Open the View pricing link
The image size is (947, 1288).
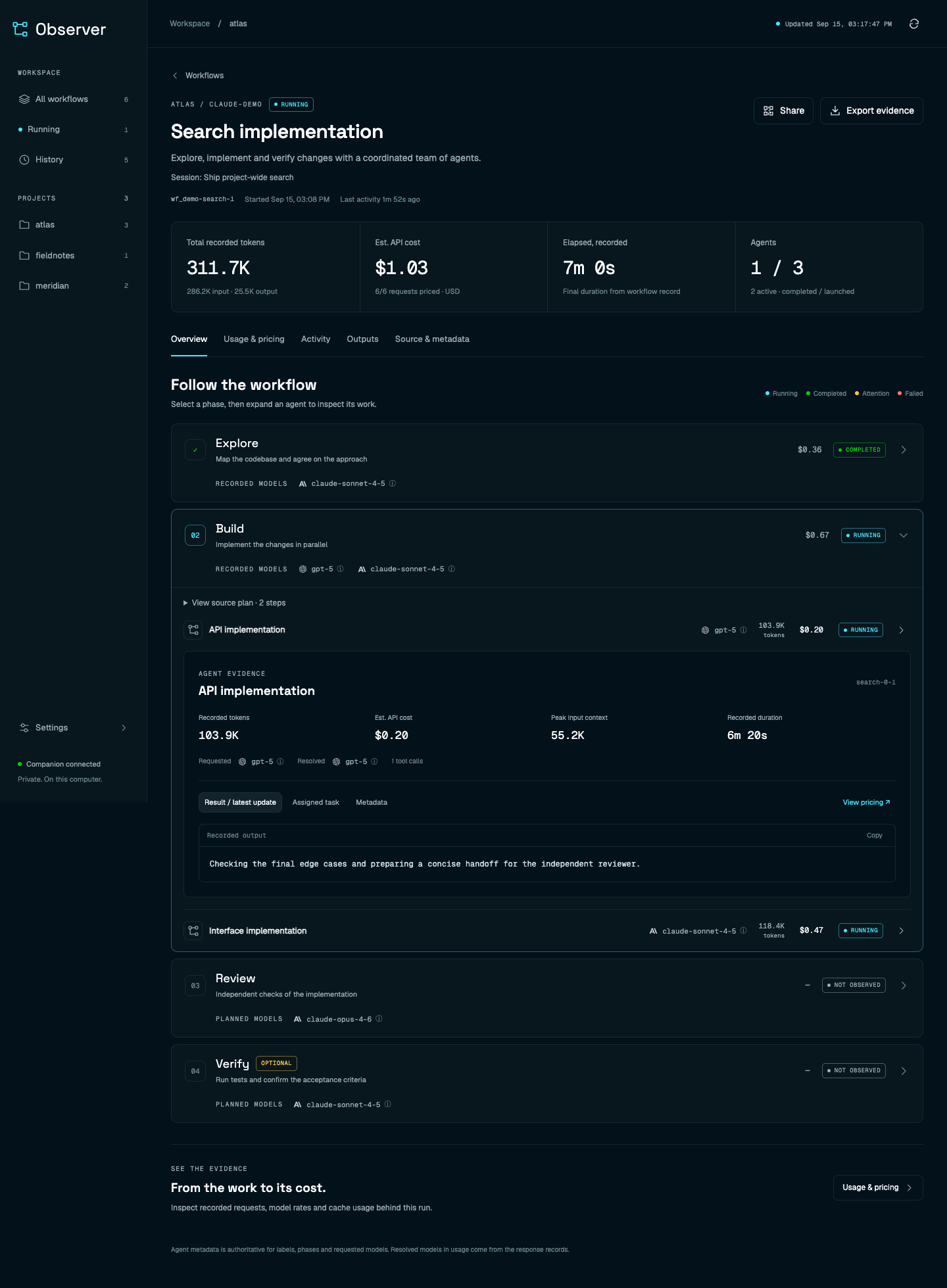866,802
